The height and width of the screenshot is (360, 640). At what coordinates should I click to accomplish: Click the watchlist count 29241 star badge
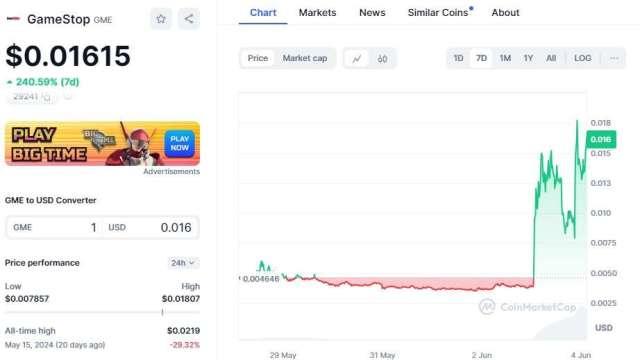(x=31, y=97)
